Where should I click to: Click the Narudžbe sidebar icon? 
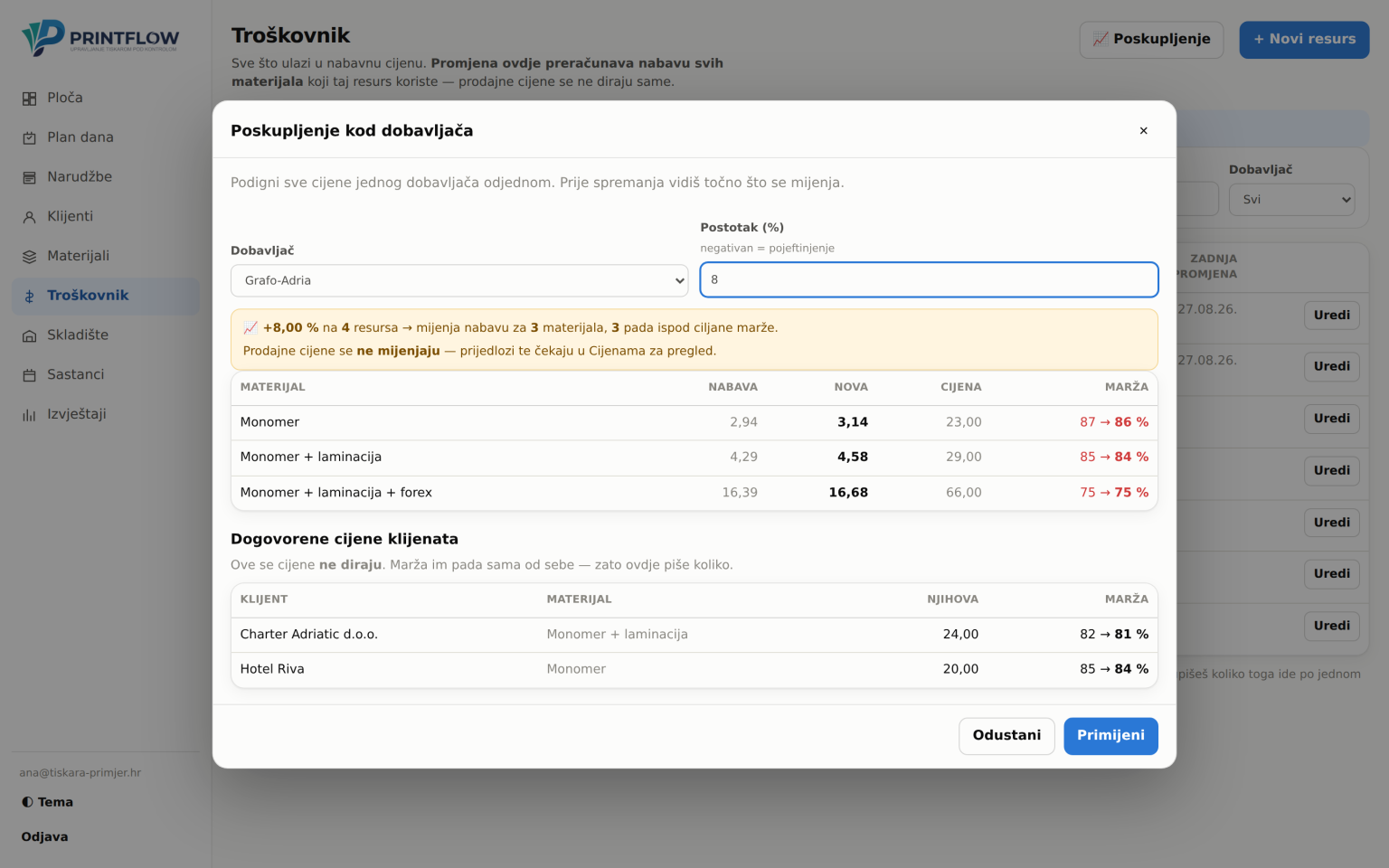pos(30,178)
